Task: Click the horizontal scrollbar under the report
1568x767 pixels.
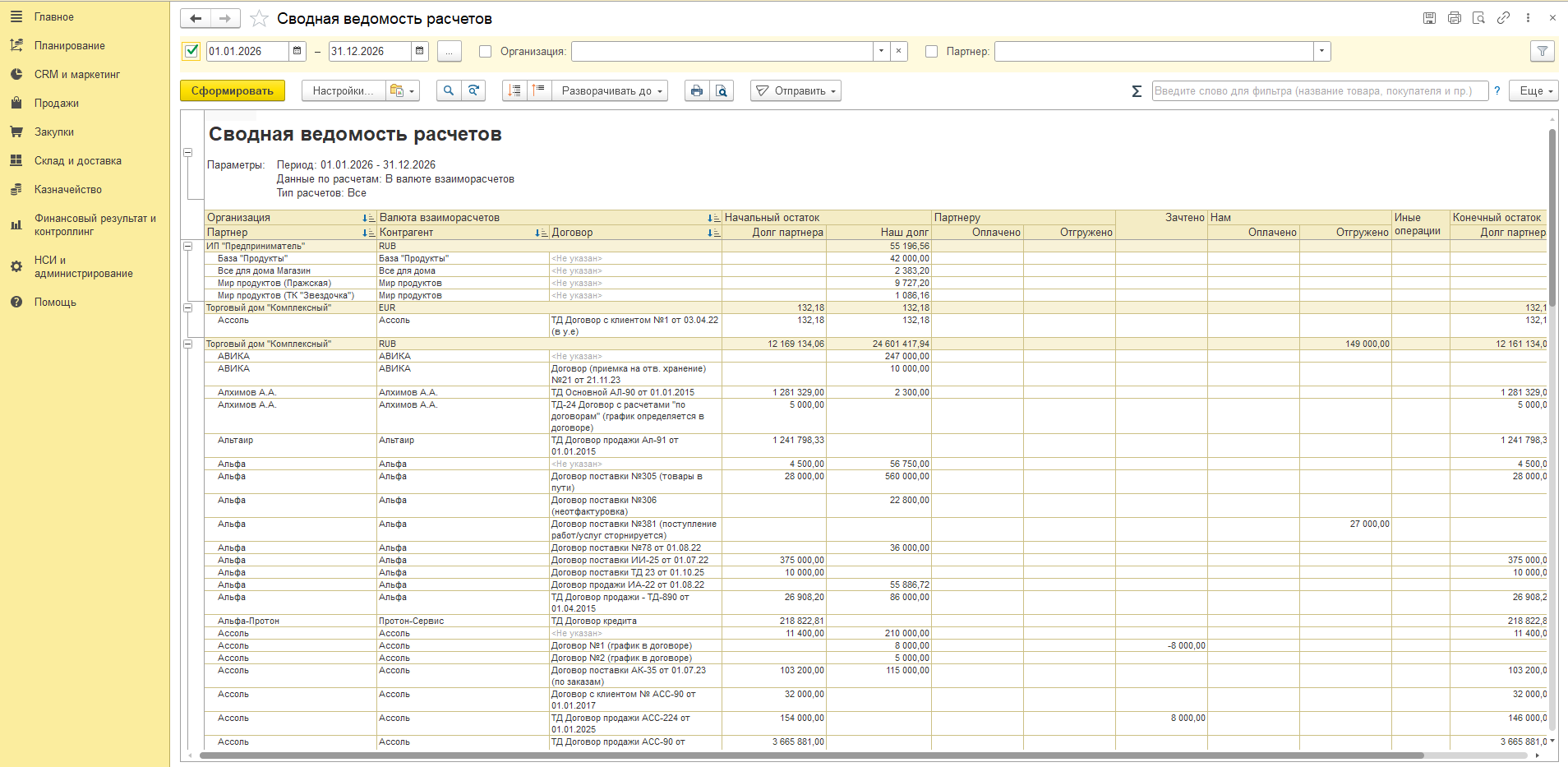Action: point(810,755)
